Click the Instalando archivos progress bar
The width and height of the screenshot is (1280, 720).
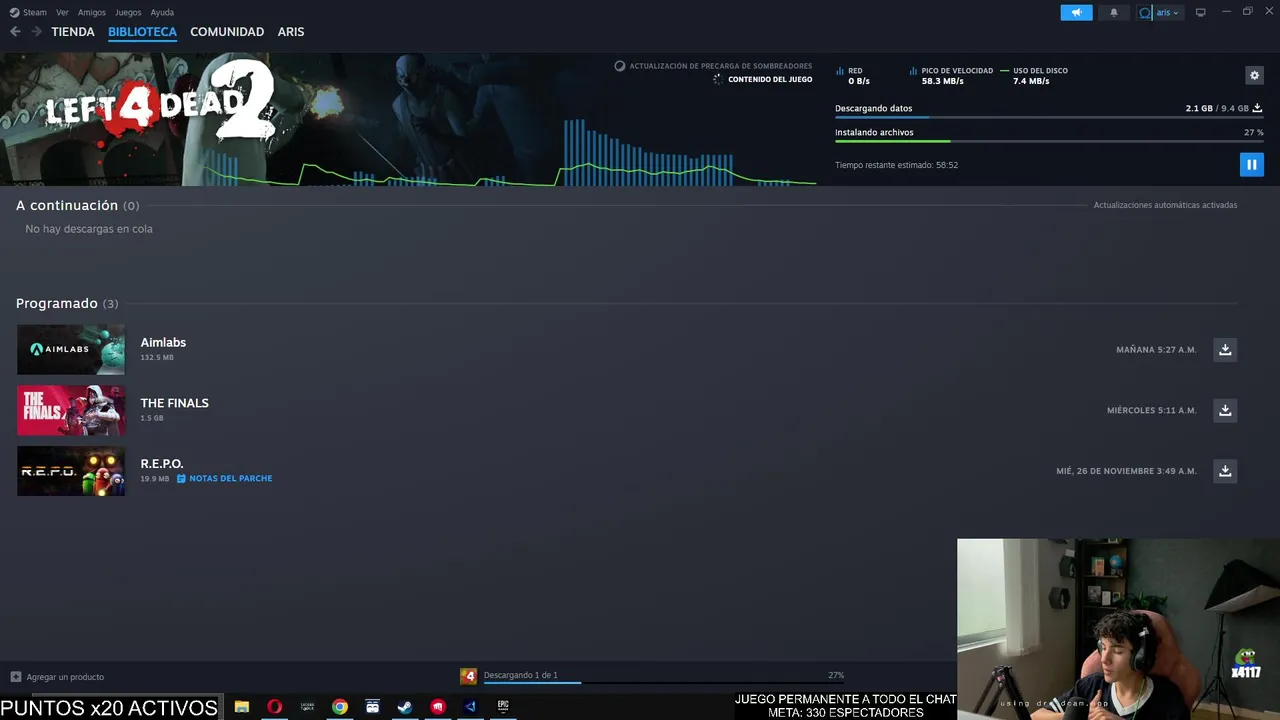click(1049, 142)
